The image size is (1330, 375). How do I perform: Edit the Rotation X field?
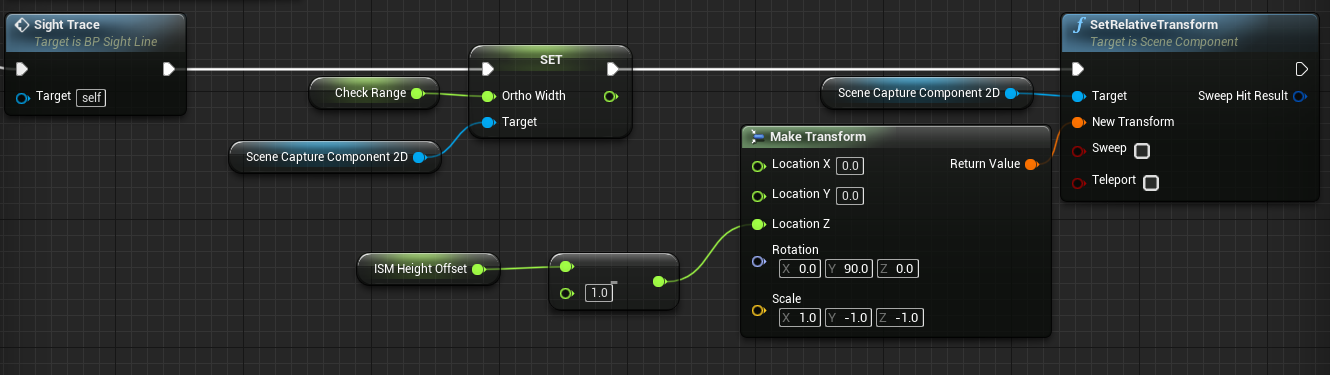[800, 268]
